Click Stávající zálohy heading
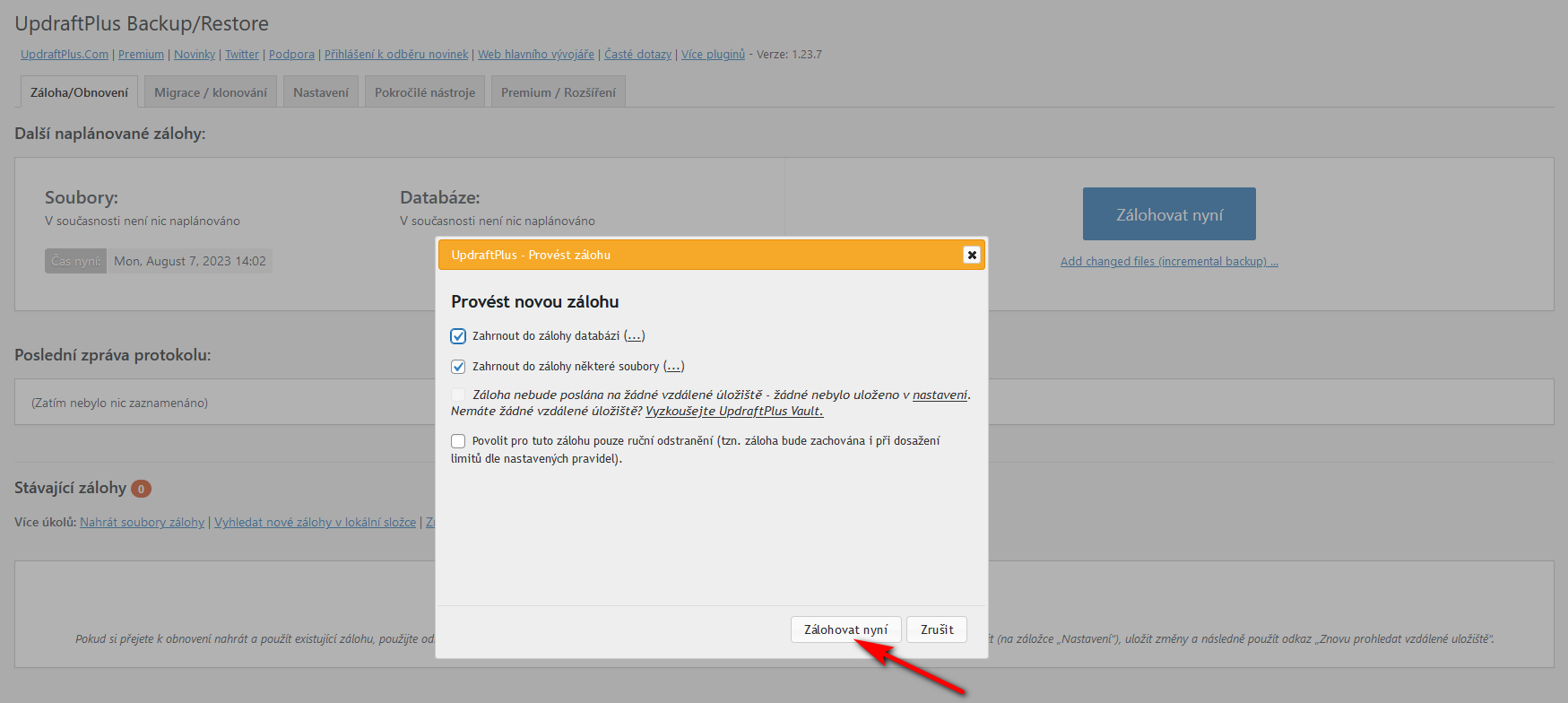Screen dimensions: 1568x703 (x=70, y=489)
